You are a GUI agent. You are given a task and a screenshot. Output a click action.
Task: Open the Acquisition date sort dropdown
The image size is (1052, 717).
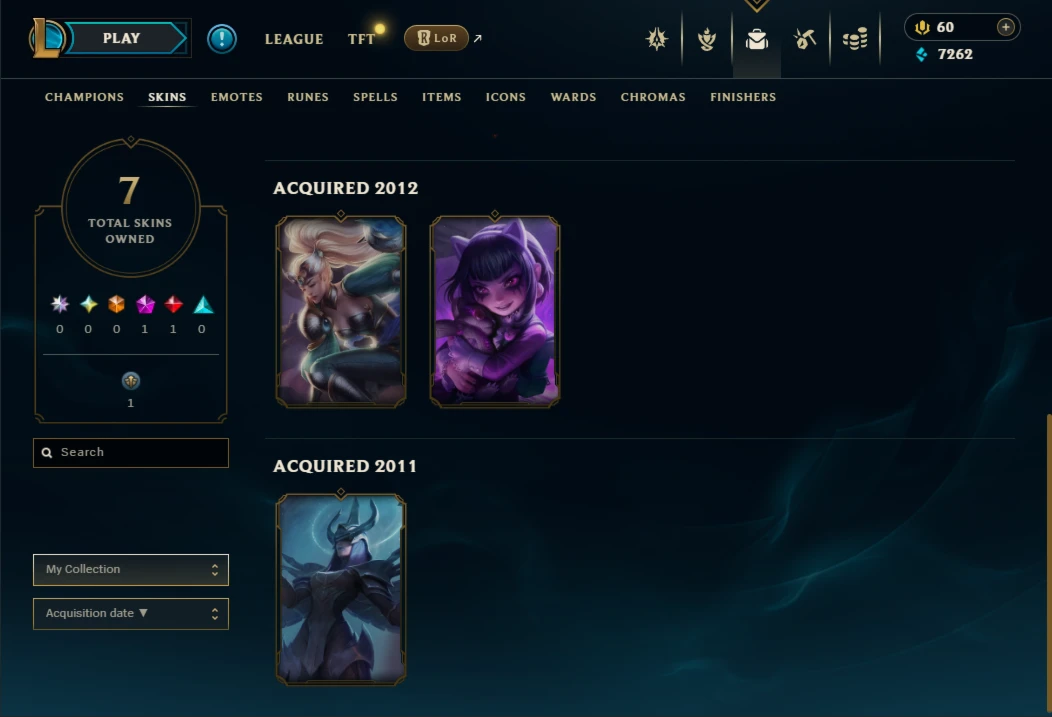(131, 614)
